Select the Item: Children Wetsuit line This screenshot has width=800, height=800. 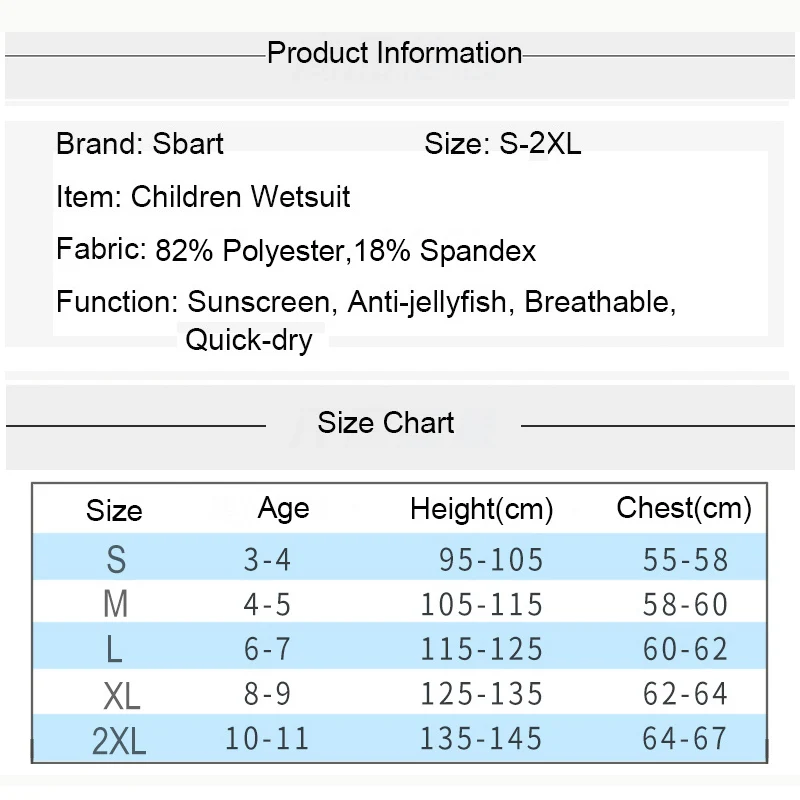click(x=203, y=197)
